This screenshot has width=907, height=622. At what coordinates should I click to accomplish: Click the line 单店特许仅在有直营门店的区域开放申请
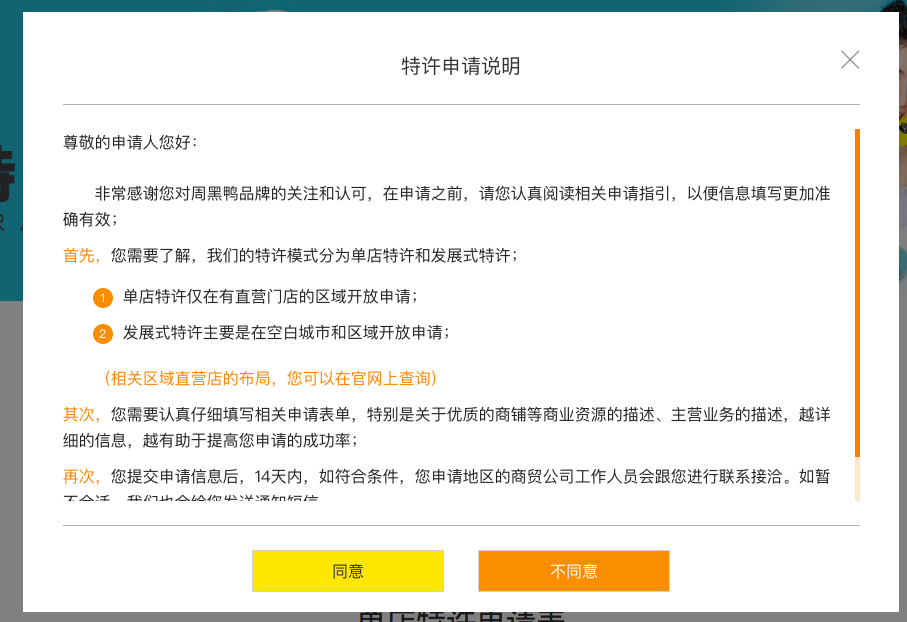pyautogui.click(x=270, y=297)
